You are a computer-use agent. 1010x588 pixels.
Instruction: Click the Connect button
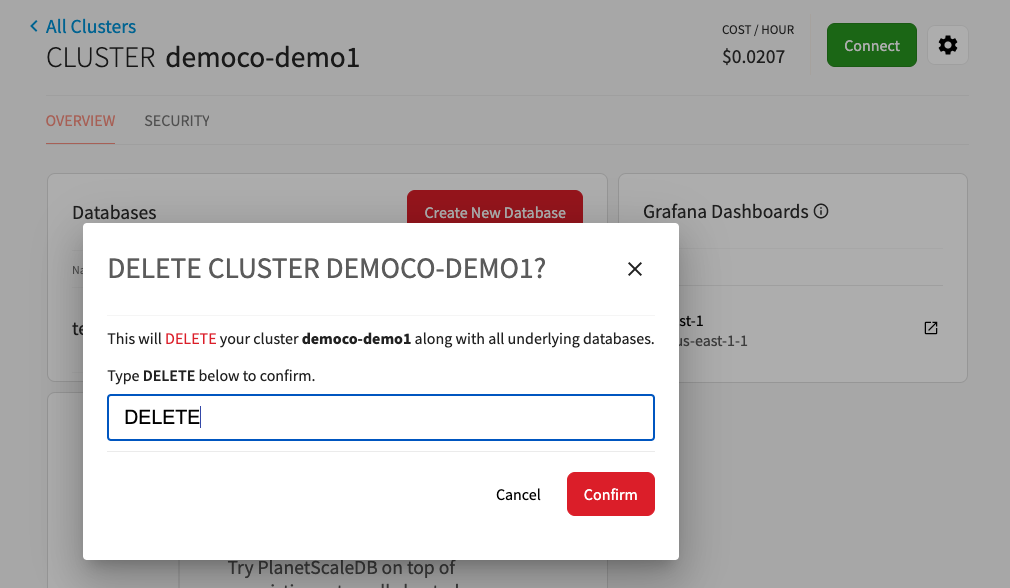click(x=872, y=45)
